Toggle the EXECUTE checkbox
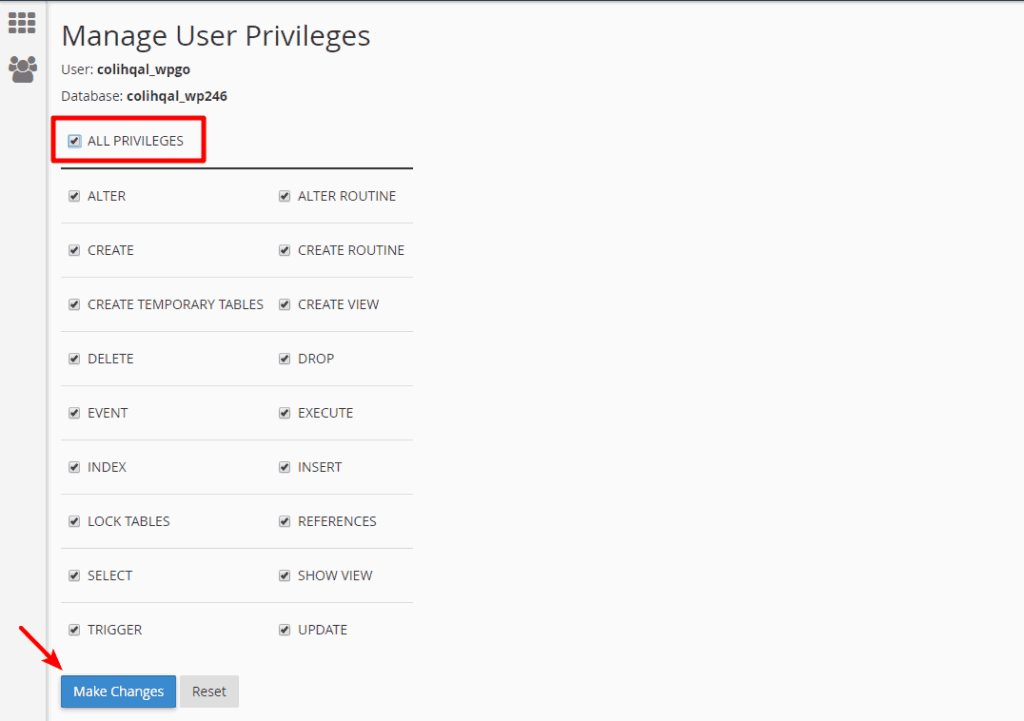Viewport: 1024px width, 721px height. coord(285,413)
